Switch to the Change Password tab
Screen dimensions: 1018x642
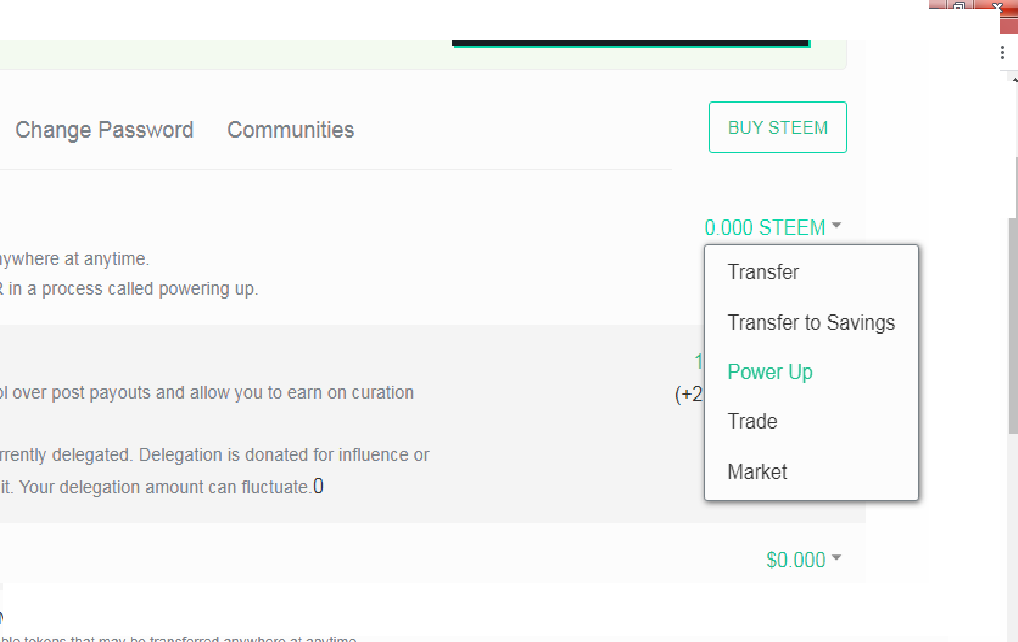104,130
